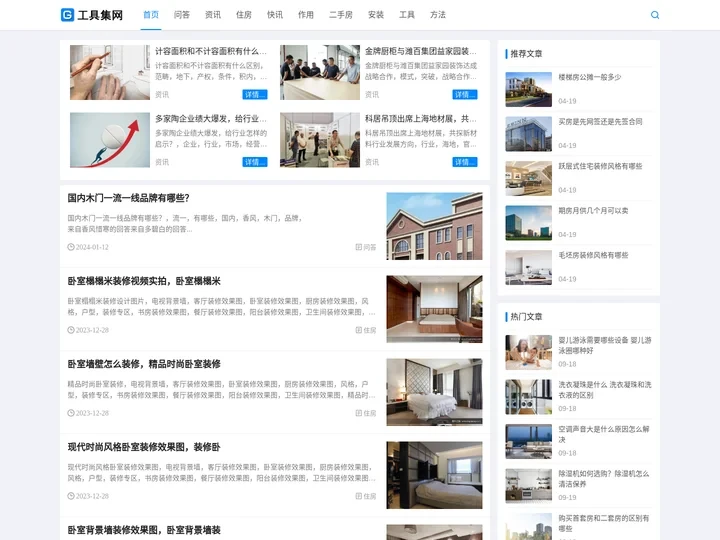Click the brick building thumbnail image

click(434, 226)
